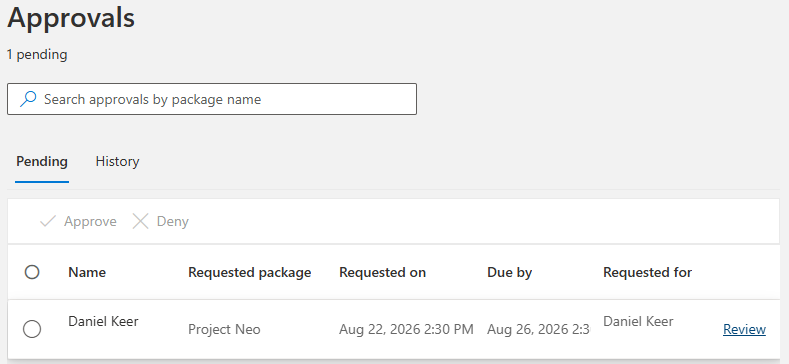The image size is (789, 364).
Task: Sort by the Requested for column header
Action: click(x=648, y=272)
